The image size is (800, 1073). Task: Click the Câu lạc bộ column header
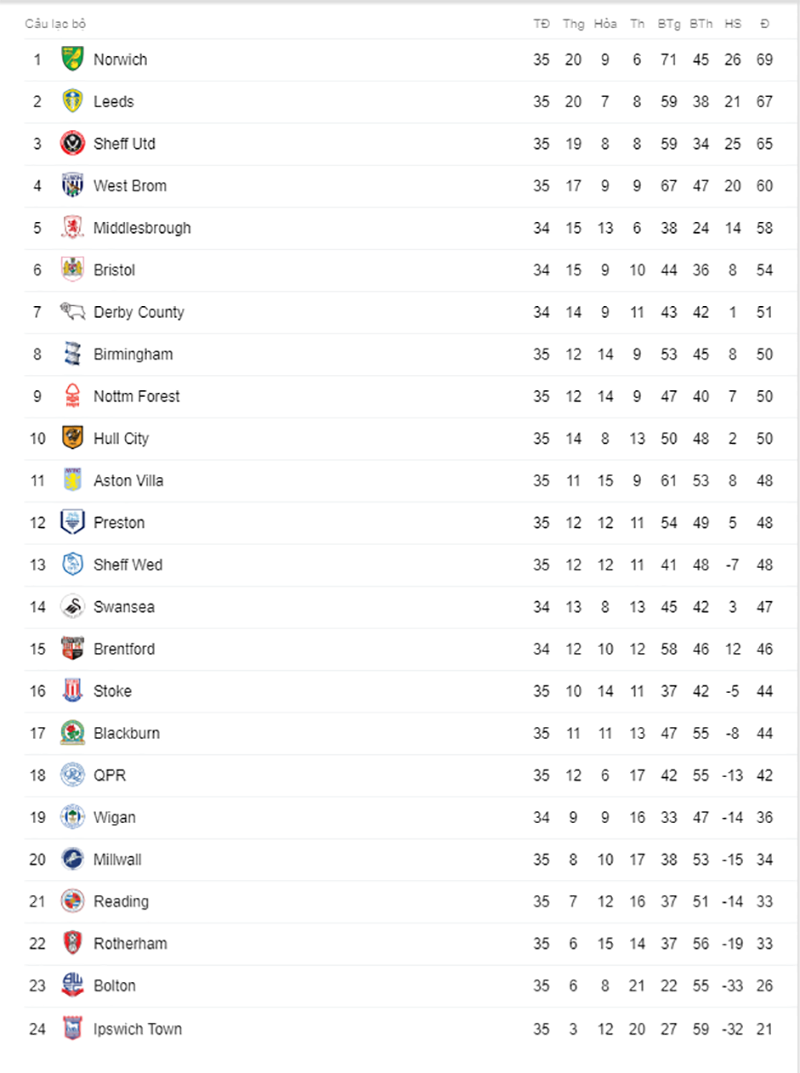[x=55, y=24]
